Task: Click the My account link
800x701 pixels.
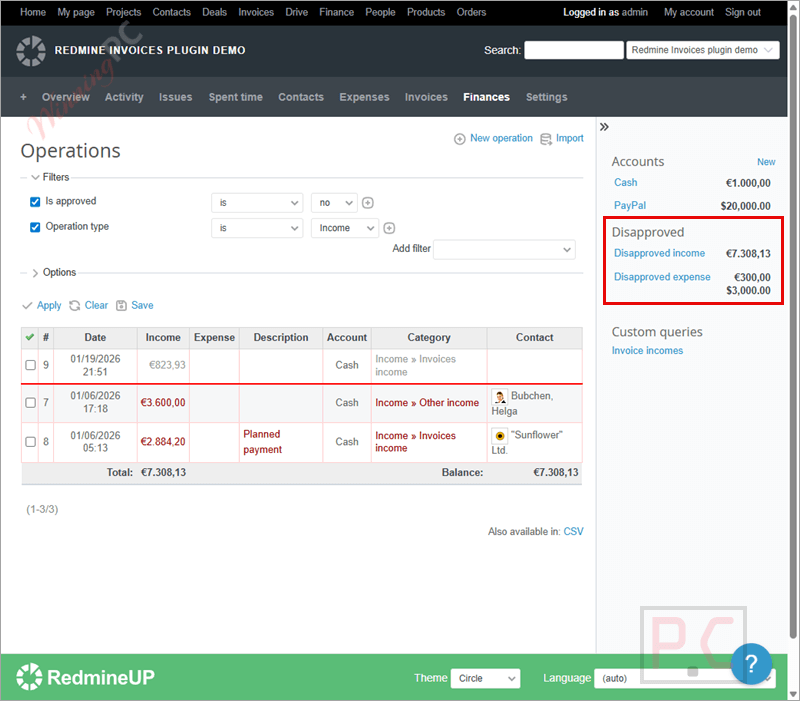Action: click(689, 12)
